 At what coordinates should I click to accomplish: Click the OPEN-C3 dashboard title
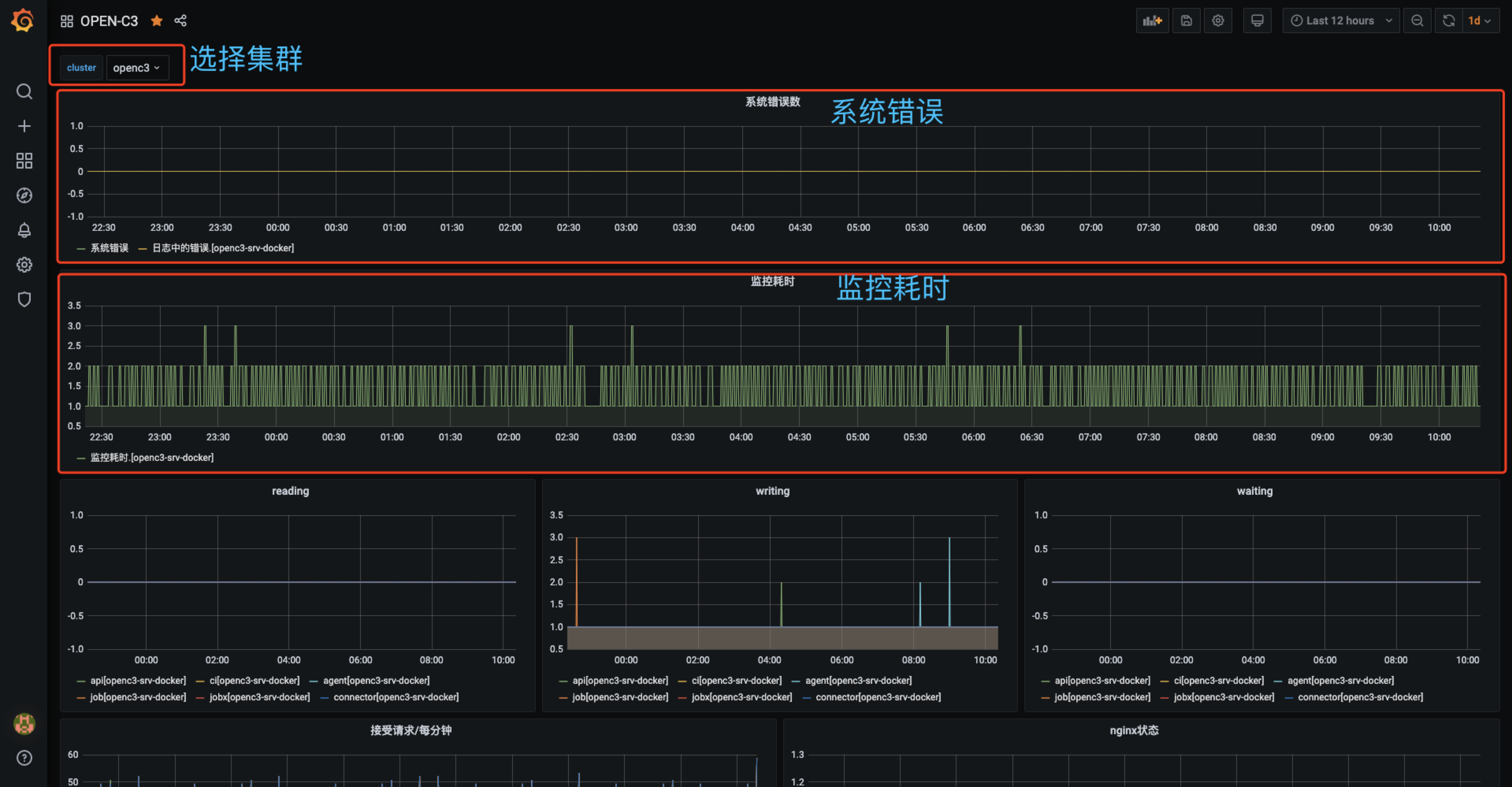(x=109, y=21)
